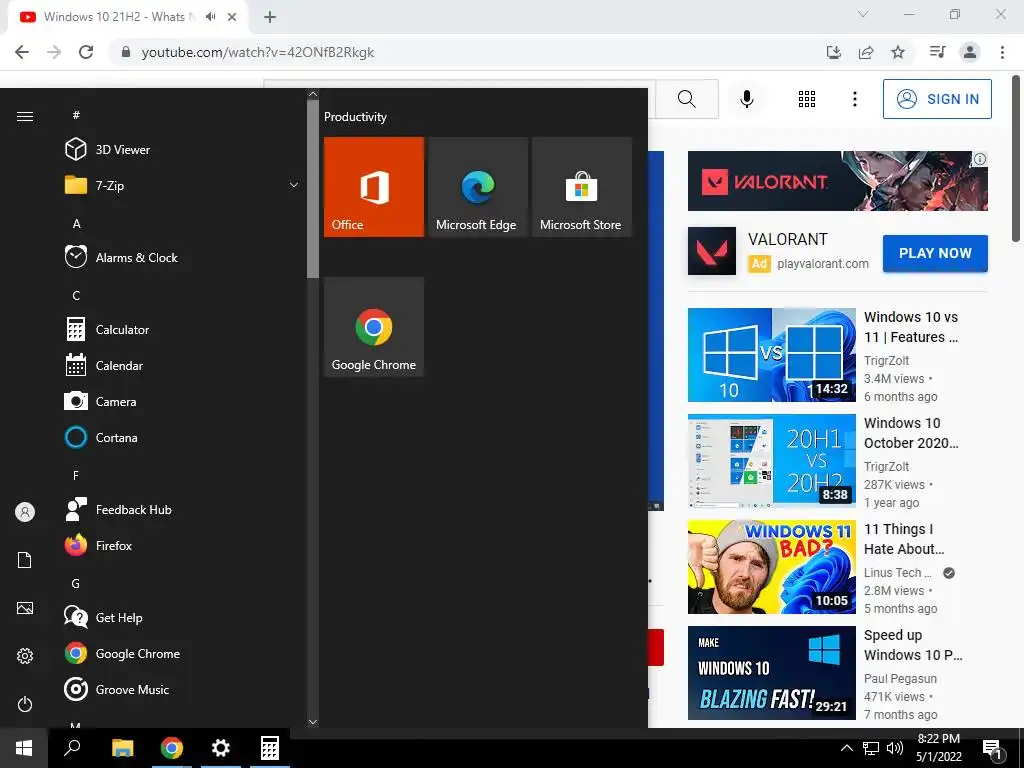Click the Productivity group title
Screen dimensions: 1024x768
(355, 117)
